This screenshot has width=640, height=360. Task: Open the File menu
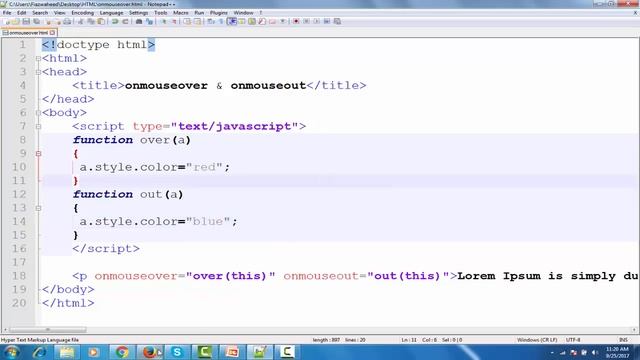pyautogui.click(x=7, y=13)
